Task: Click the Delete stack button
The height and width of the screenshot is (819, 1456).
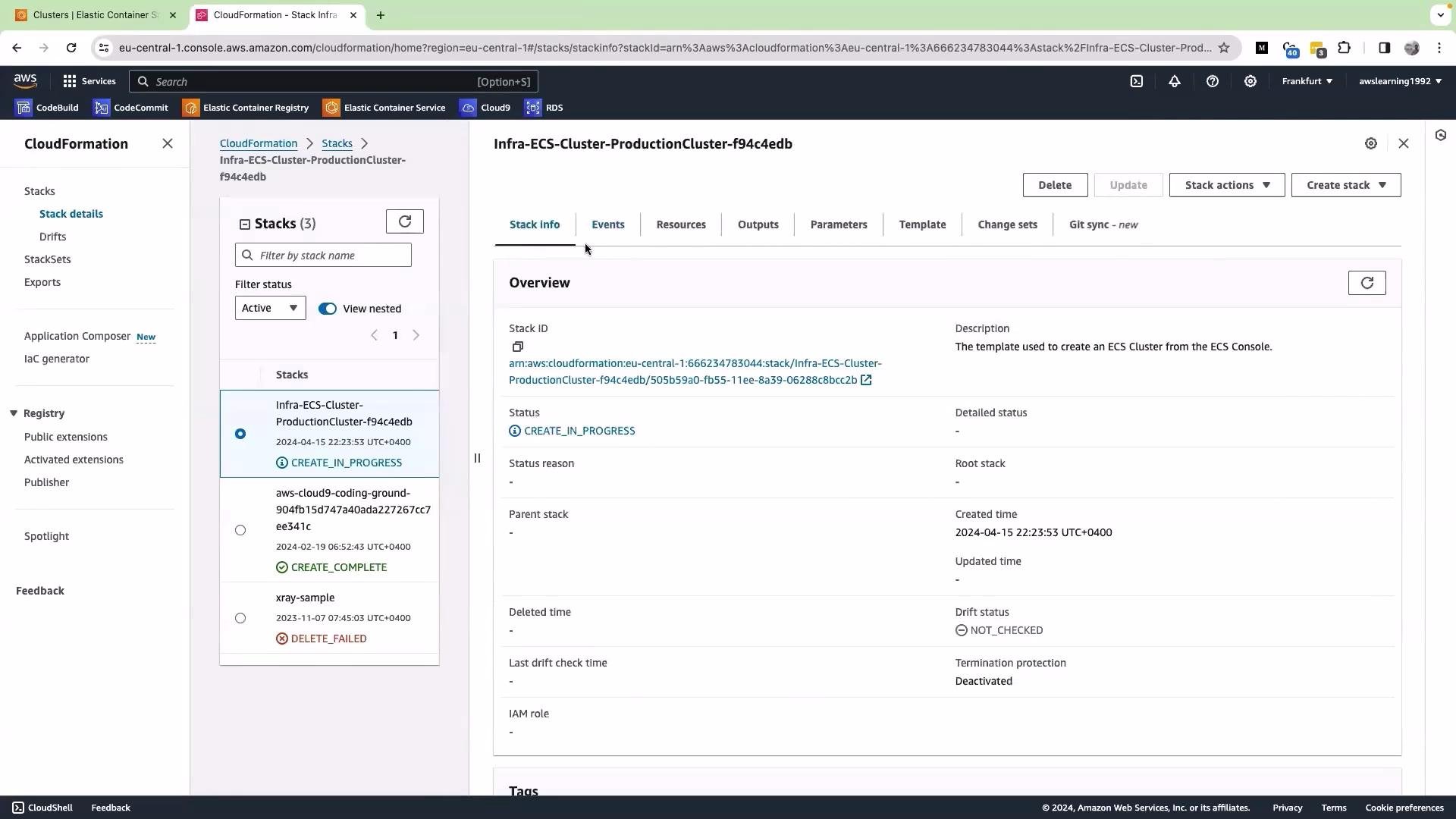Action: click(1055, 185)
